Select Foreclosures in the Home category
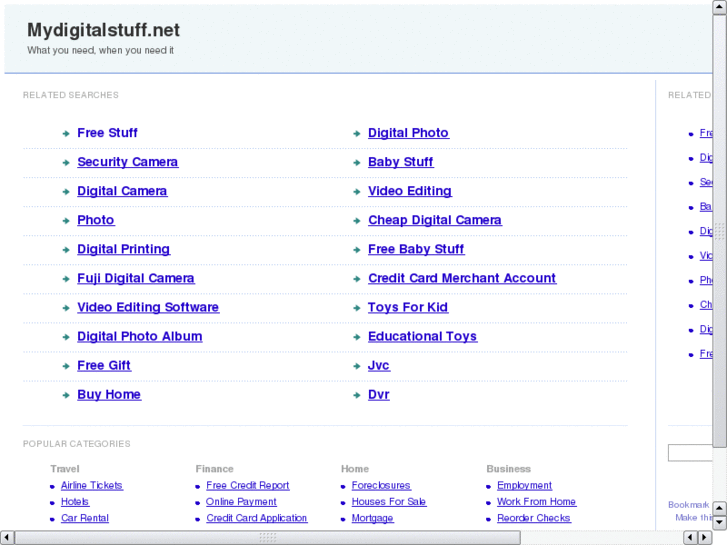The width and height of the screenshot is (727, 545). pos(381,486)
